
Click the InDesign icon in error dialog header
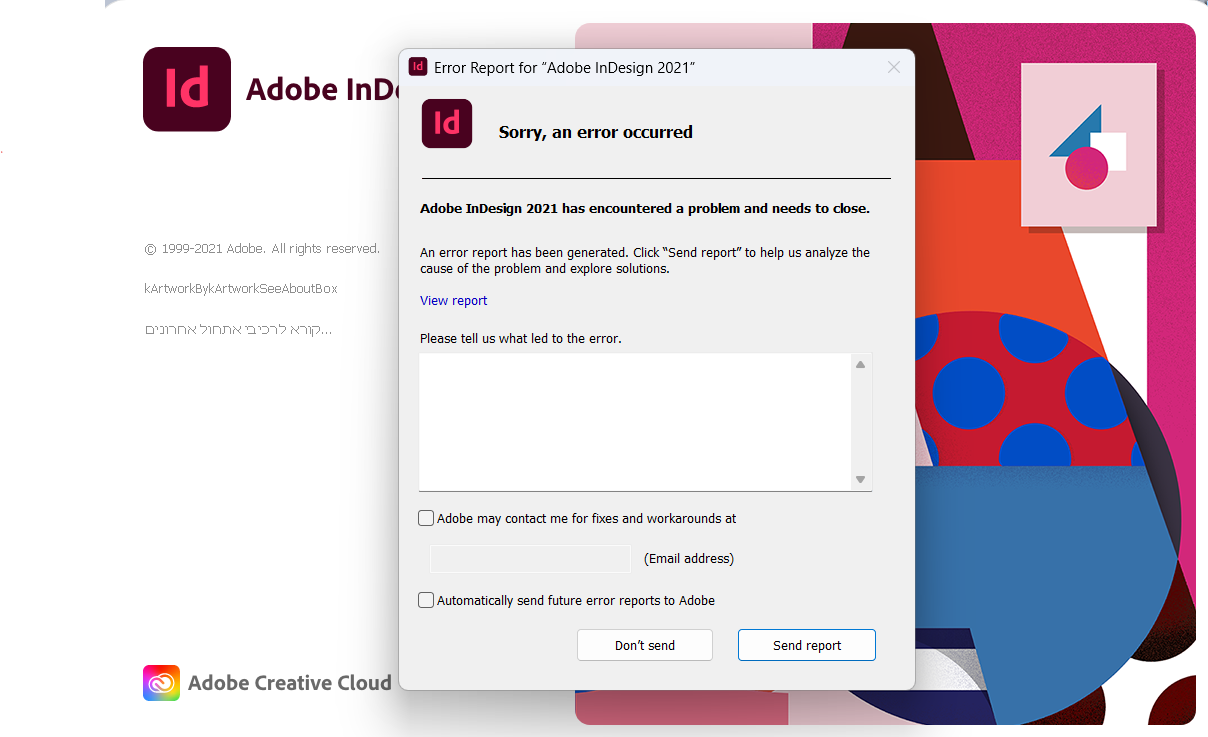[447, 123]
